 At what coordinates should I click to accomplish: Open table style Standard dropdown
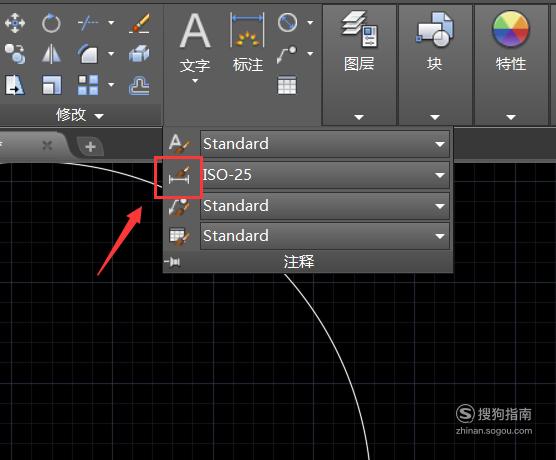(325, 236)
